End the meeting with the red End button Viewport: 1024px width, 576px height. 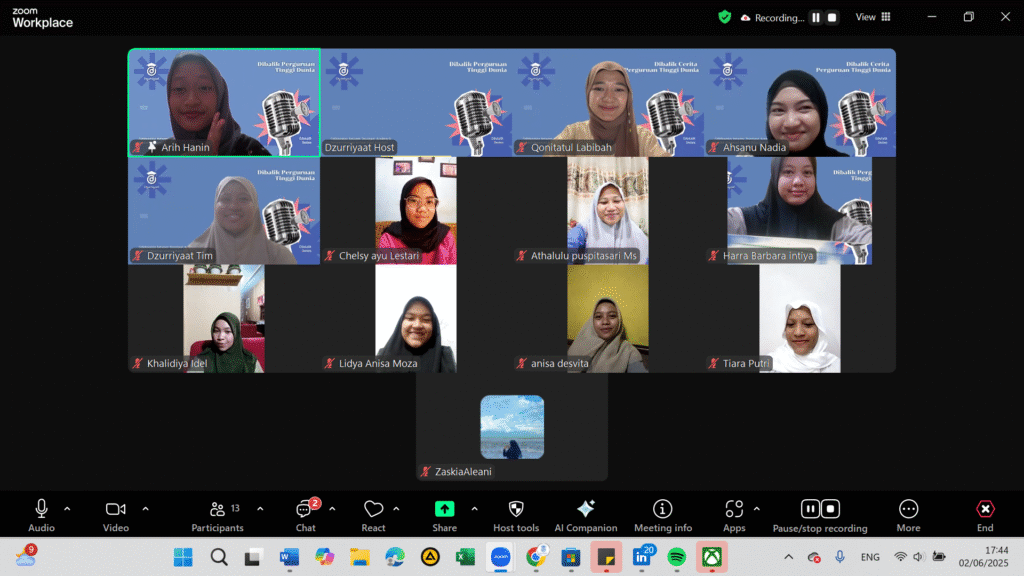pyautogui.click(x=984, y=510)
